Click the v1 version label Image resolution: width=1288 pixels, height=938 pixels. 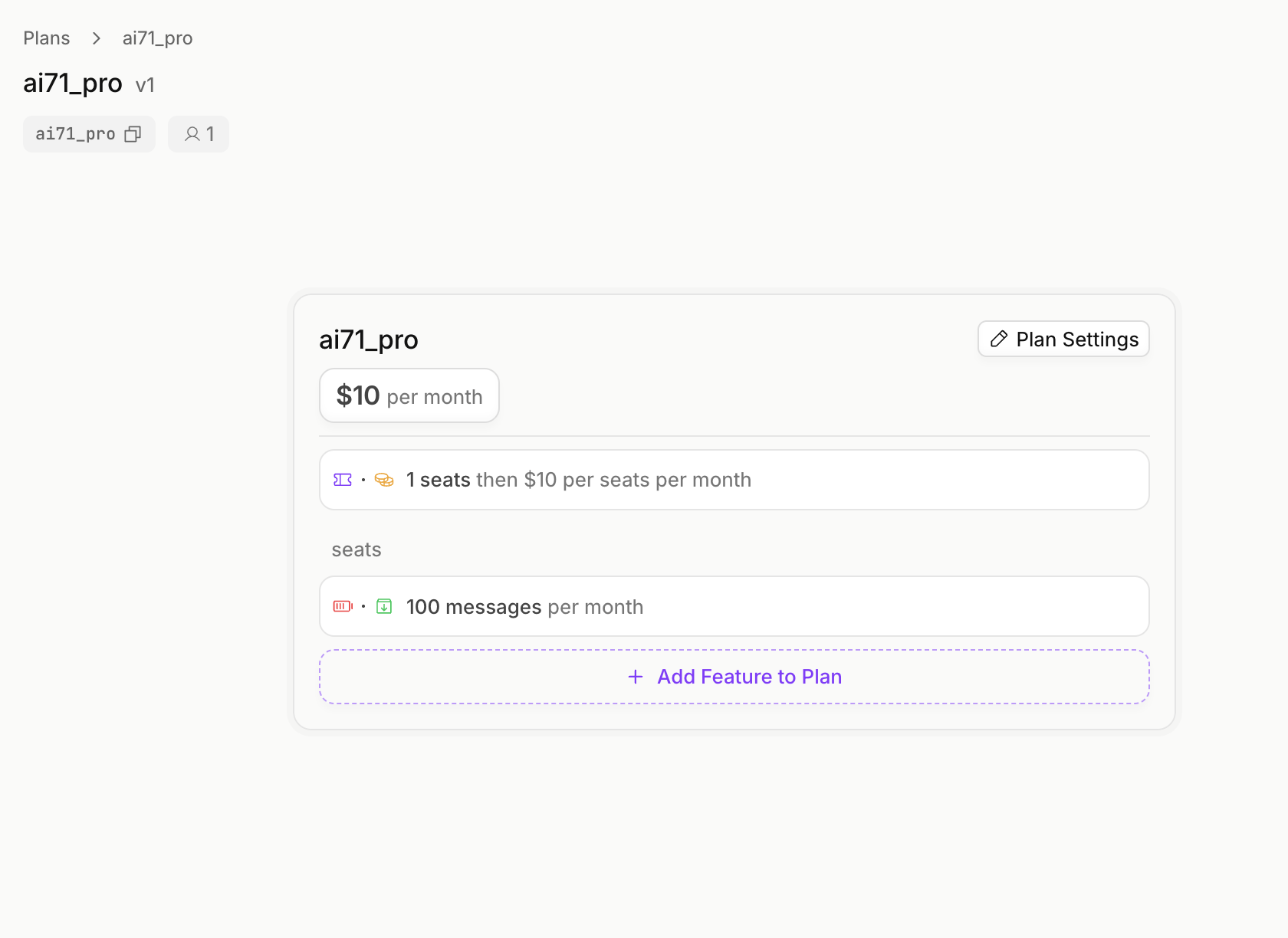pyautogui.click(x=145, y=85)
